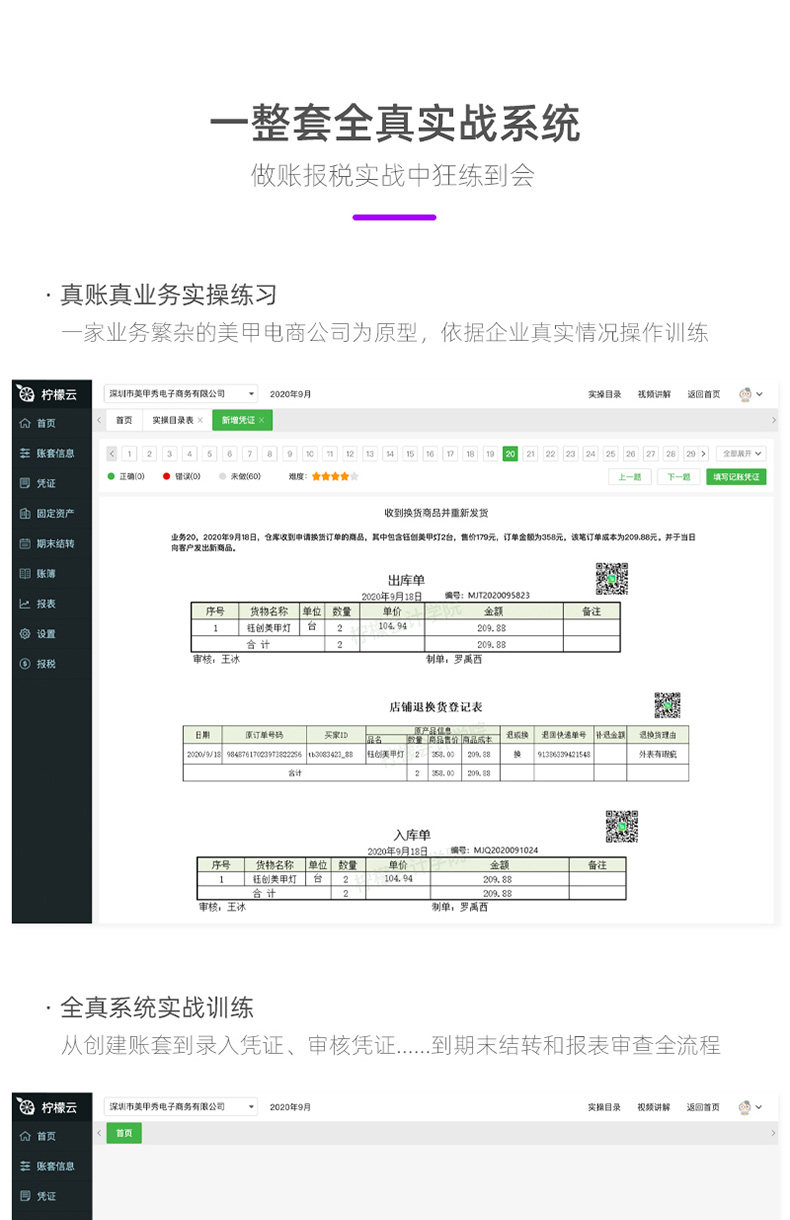790x1220 pixels.
Task: Close the 实操目录表 tab with its x
Action: [x=200, y=420]
